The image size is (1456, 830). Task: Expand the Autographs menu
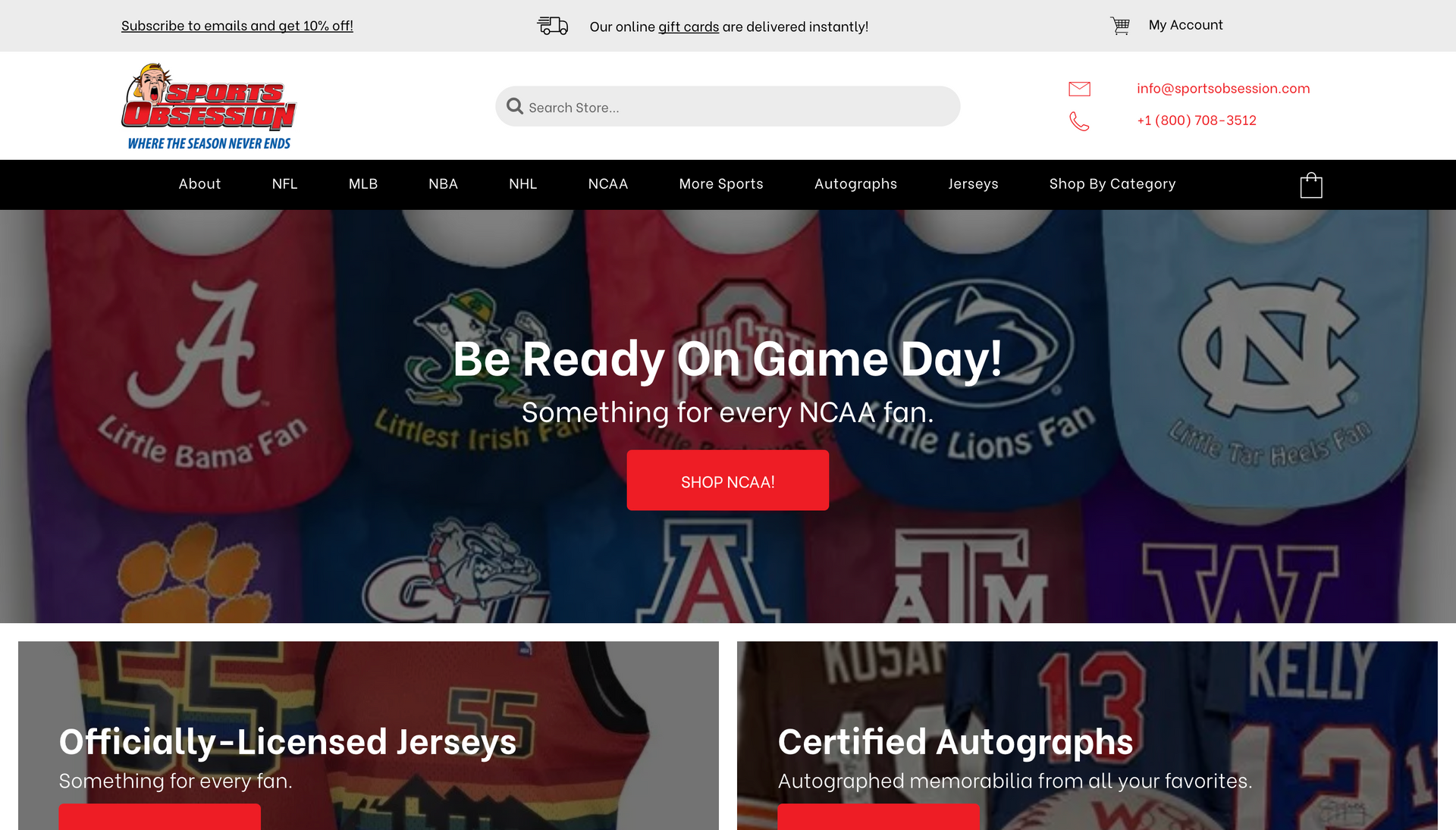855,184
